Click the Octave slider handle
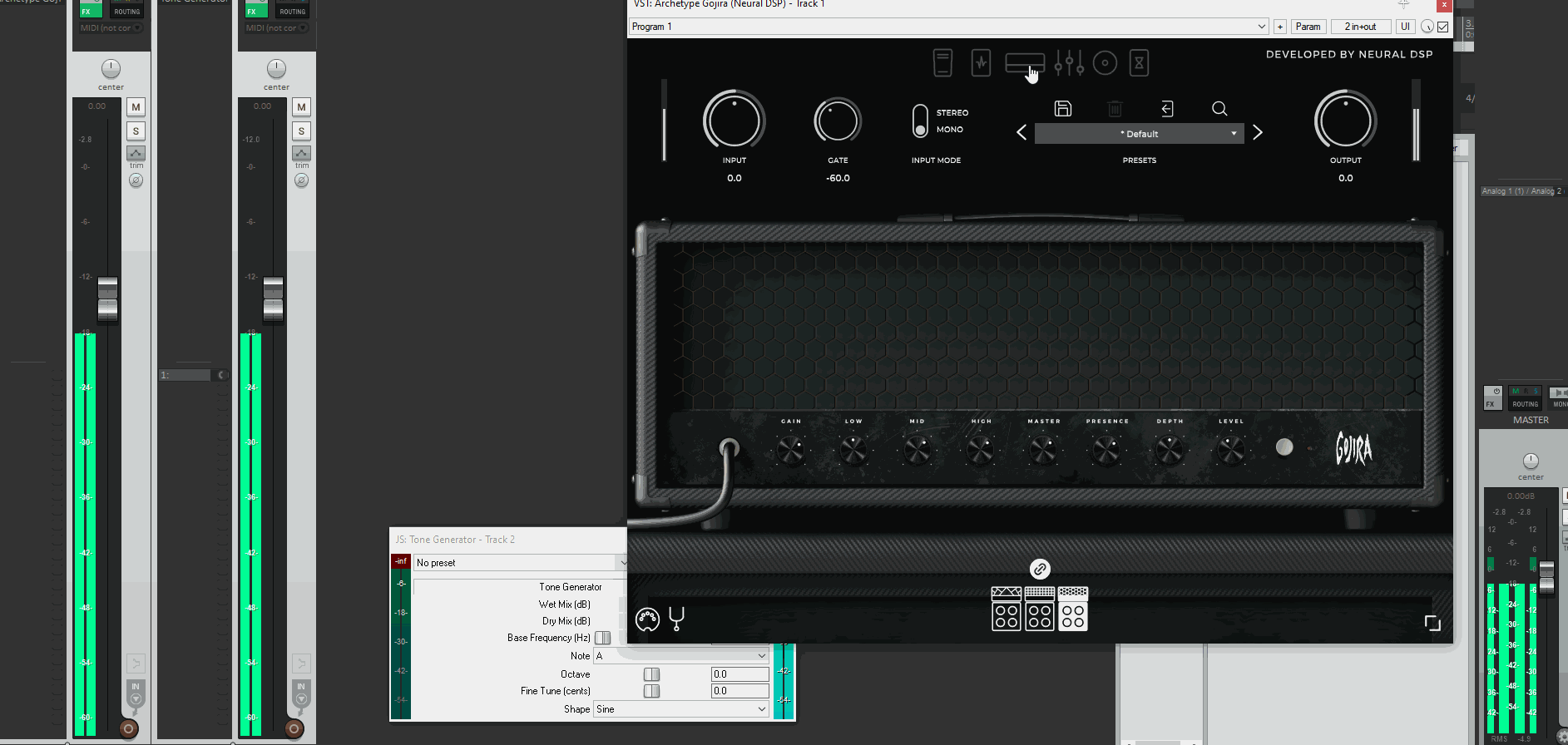This screenshot has height=745, width=1568. [652, 674]
